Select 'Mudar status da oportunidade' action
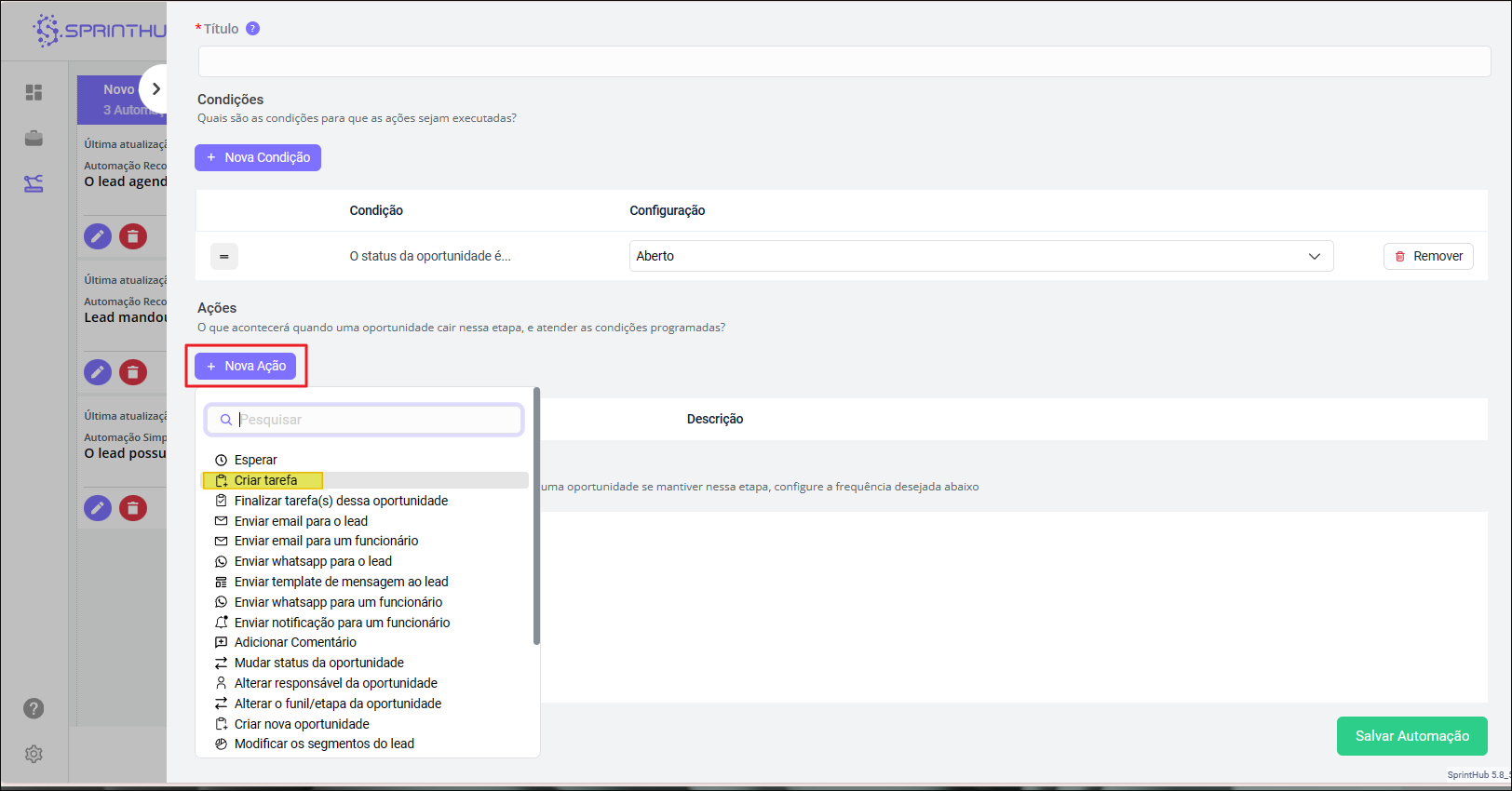1512x791 pixels. point(318,663)
